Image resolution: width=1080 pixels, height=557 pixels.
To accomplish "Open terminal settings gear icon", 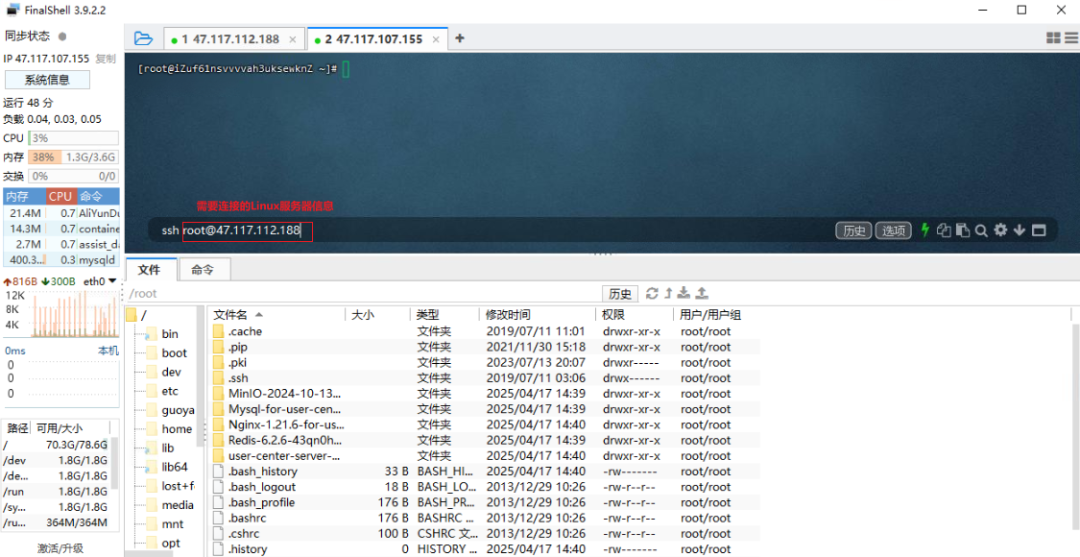I will pyautogui.click(x=1000, y=230).
